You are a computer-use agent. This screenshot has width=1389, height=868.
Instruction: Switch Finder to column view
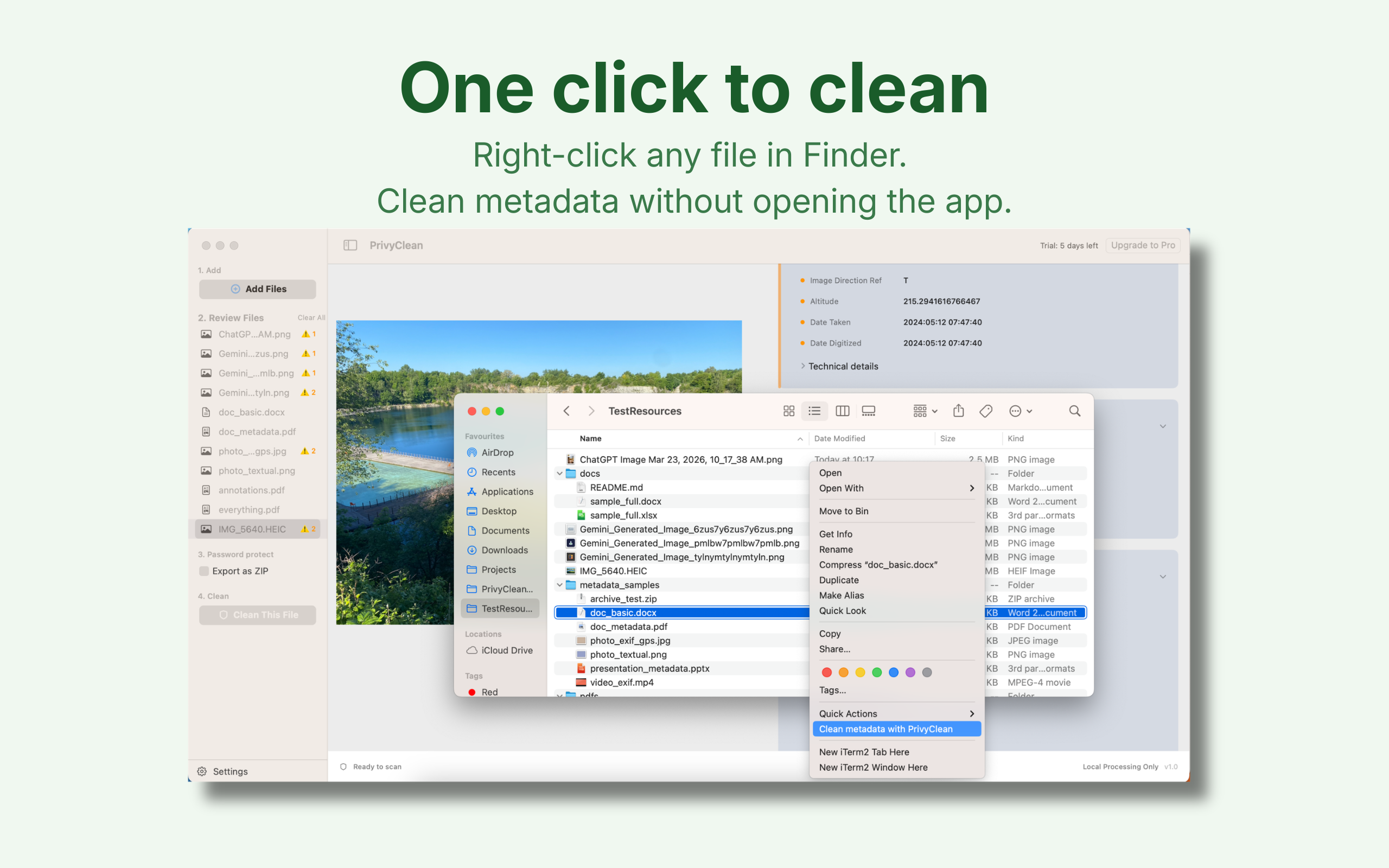coord(843,411)
